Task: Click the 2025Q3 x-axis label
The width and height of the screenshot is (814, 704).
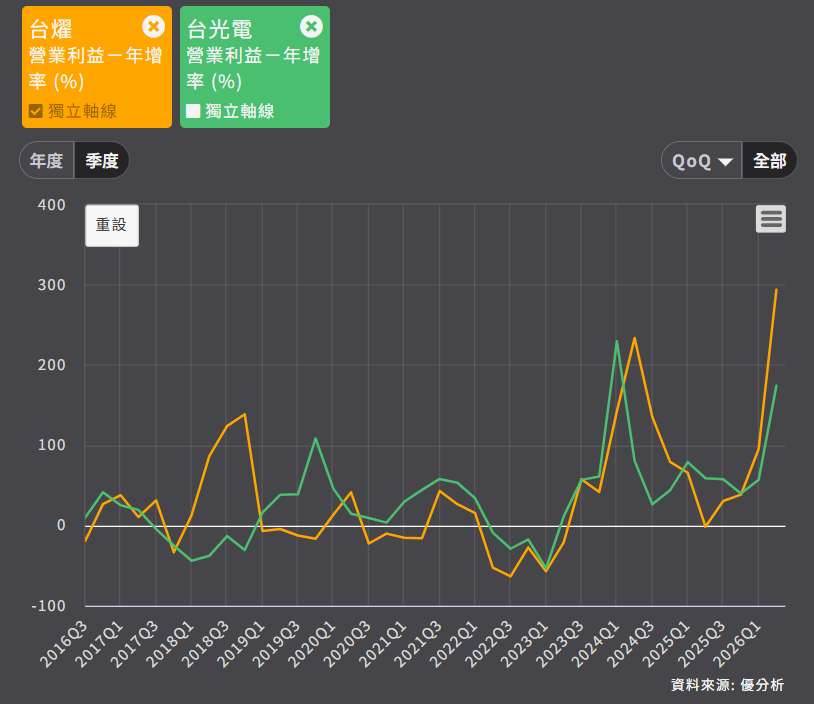Action: 702,643
